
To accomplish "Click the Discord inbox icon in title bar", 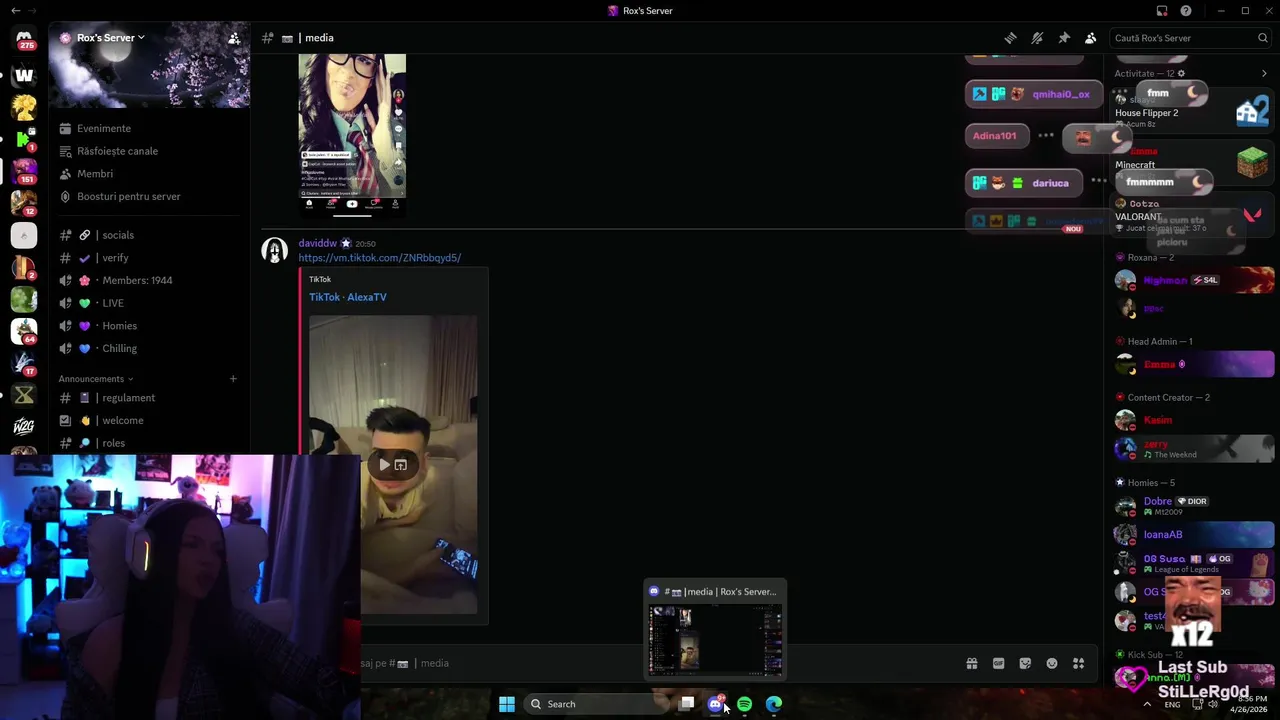I will tap(1162, 11).
